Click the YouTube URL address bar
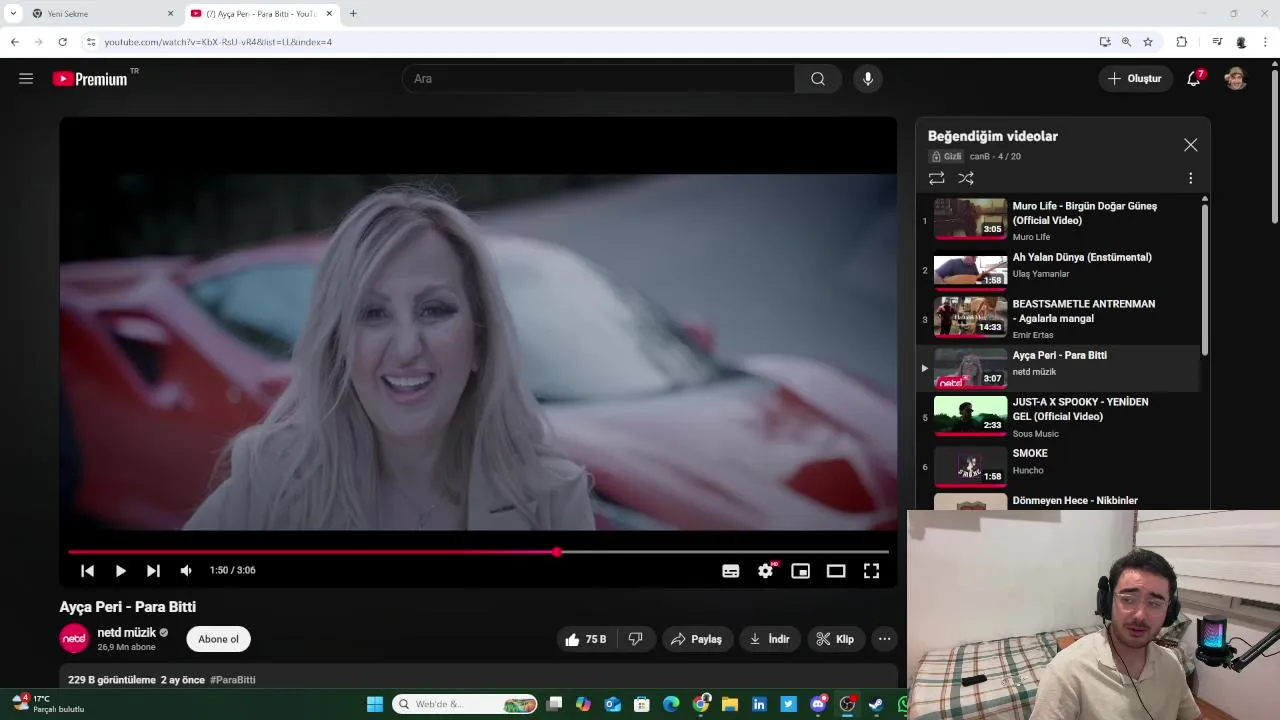 point(590,42)
